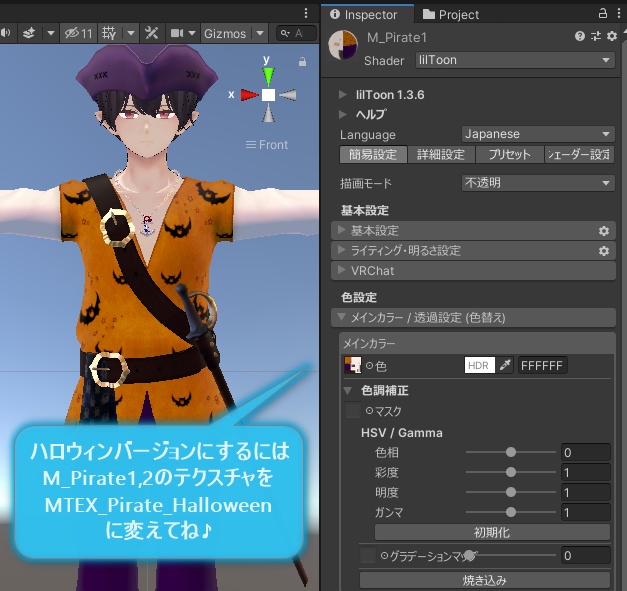Click 焼き込み bake button
The image size is (627, 591).
[485, 579]
